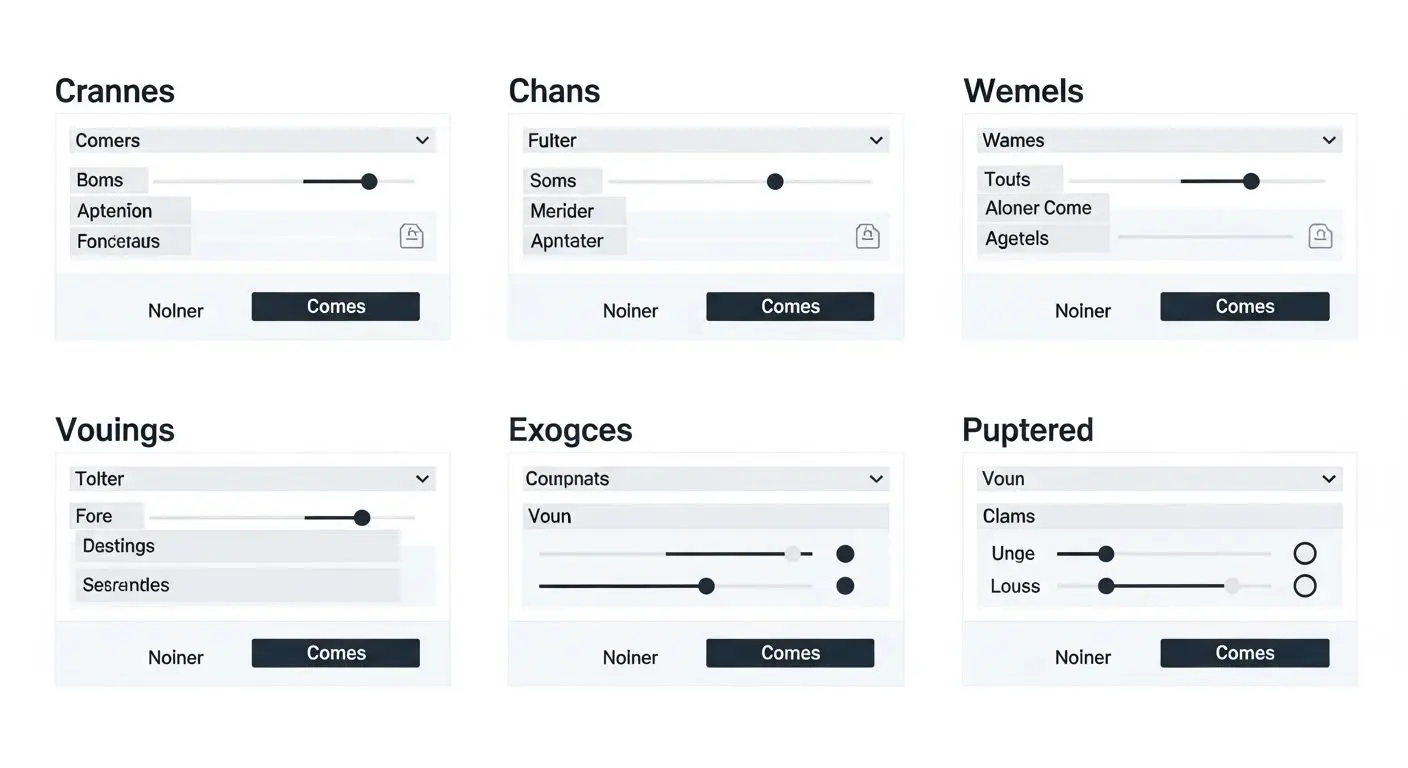Screen dimensions: 1408x768
Task: Open the Coumpnats dropdown in Exogces
Action: [x=706, y=479]
